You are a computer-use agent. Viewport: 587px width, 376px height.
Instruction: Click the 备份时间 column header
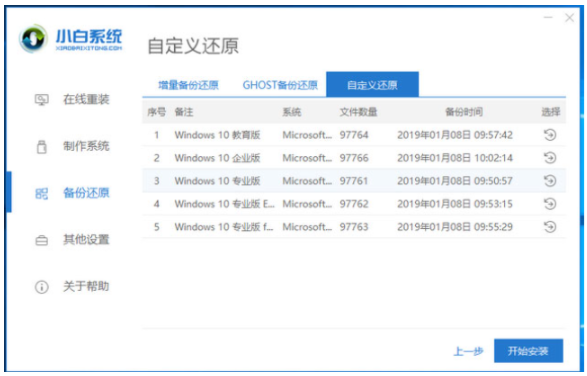point(463,112)
